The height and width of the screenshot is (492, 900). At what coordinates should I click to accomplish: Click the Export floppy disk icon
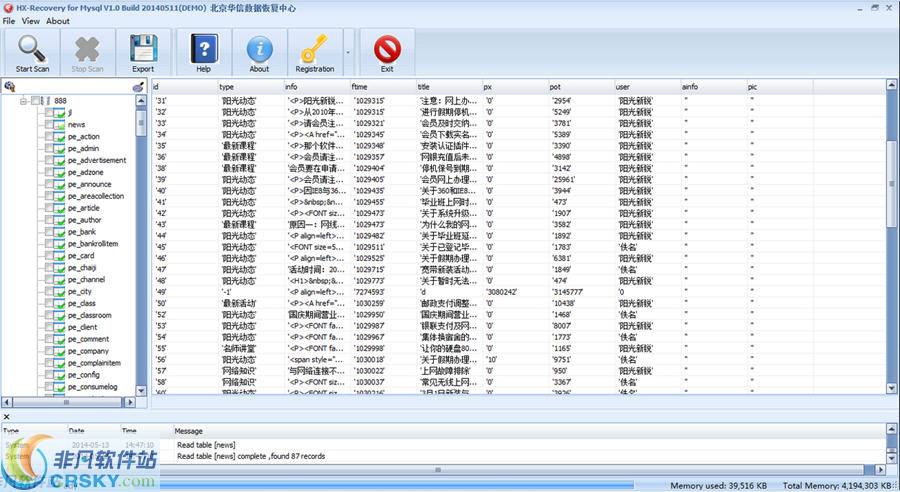pos(143,49)
